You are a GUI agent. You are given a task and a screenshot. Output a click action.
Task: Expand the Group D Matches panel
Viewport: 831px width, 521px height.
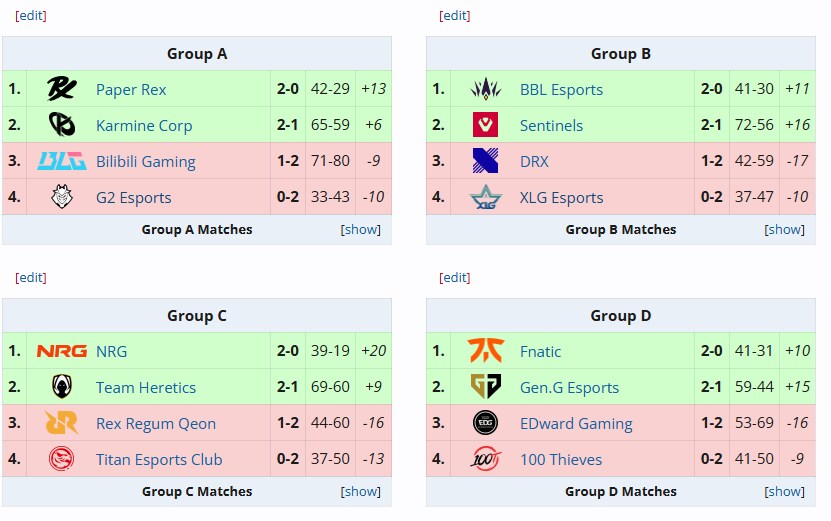pyautogui.click(x=784, y=491)
